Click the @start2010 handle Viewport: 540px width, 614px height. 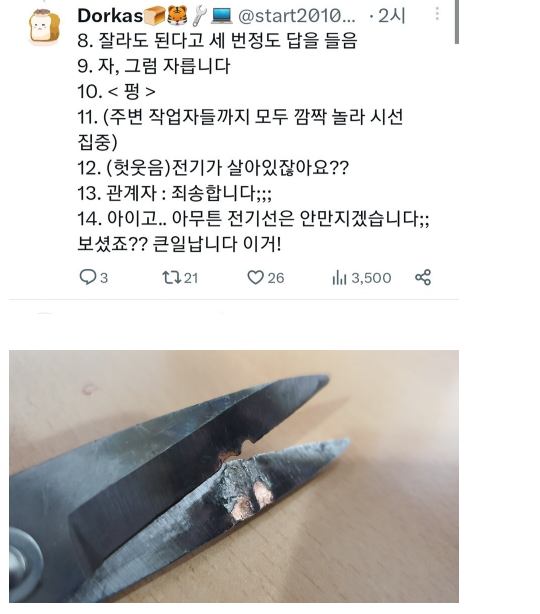pyautogui.click(x=296, y=16)
